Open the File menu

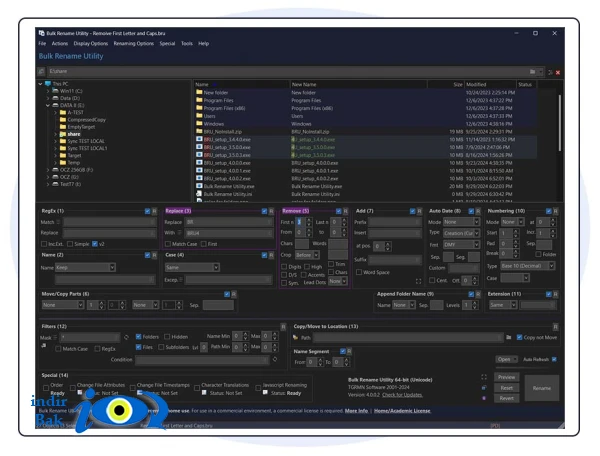pos(42,44)
